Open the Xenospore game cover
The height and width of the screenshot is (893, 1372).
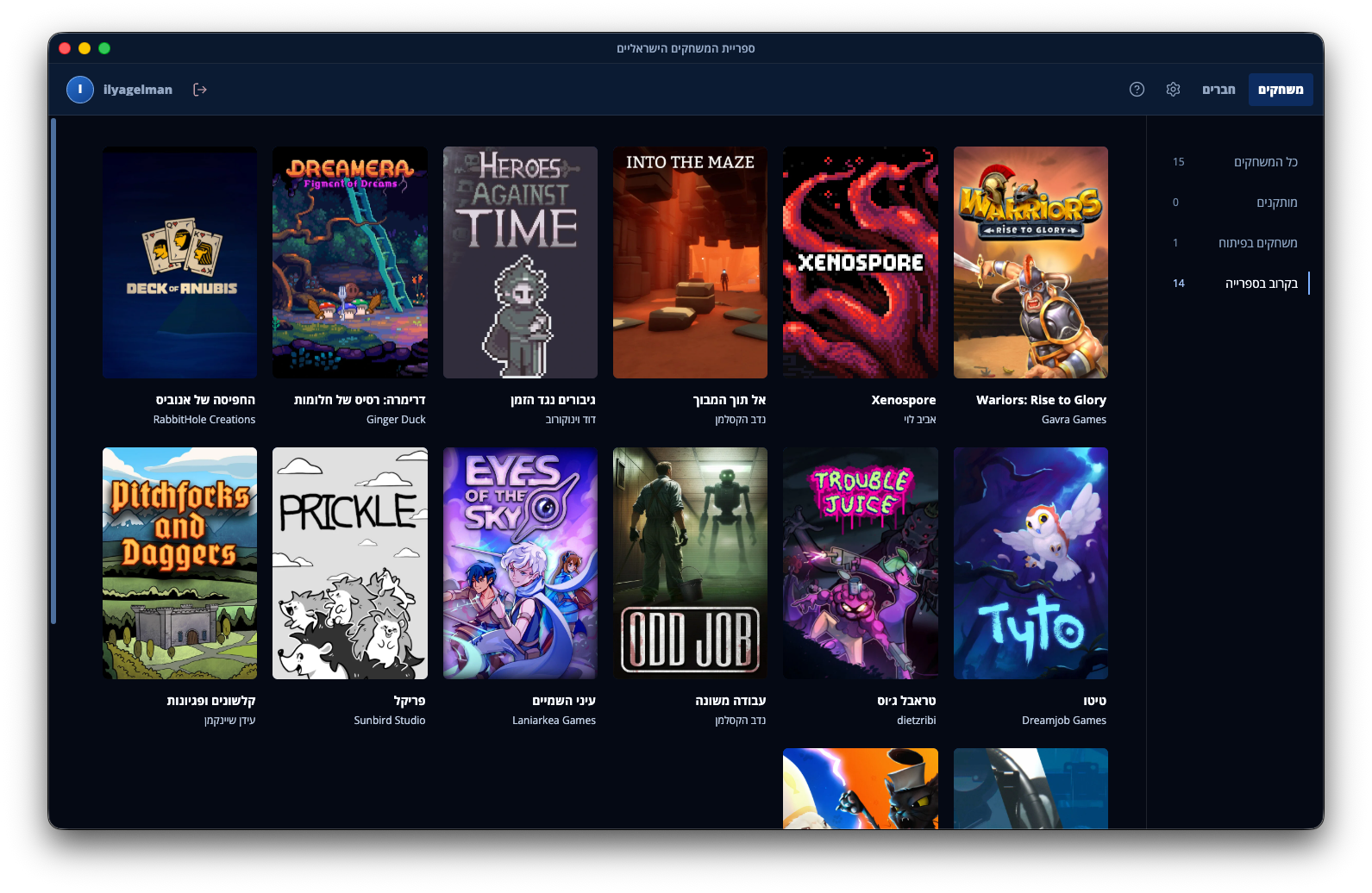coord(861,262)
